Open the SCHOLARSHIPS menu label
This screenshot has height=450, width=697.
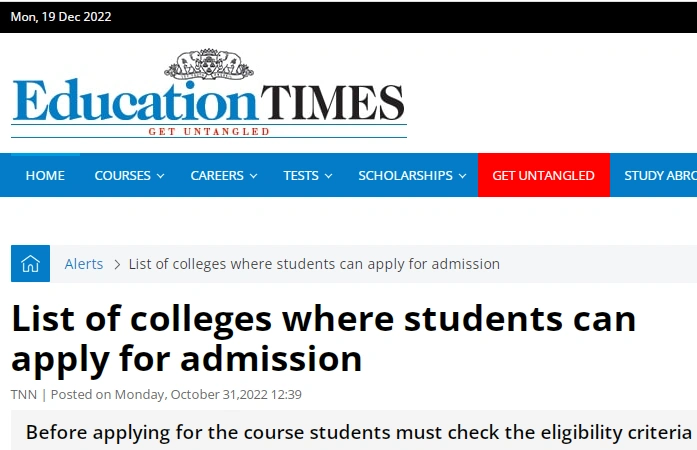405,175
